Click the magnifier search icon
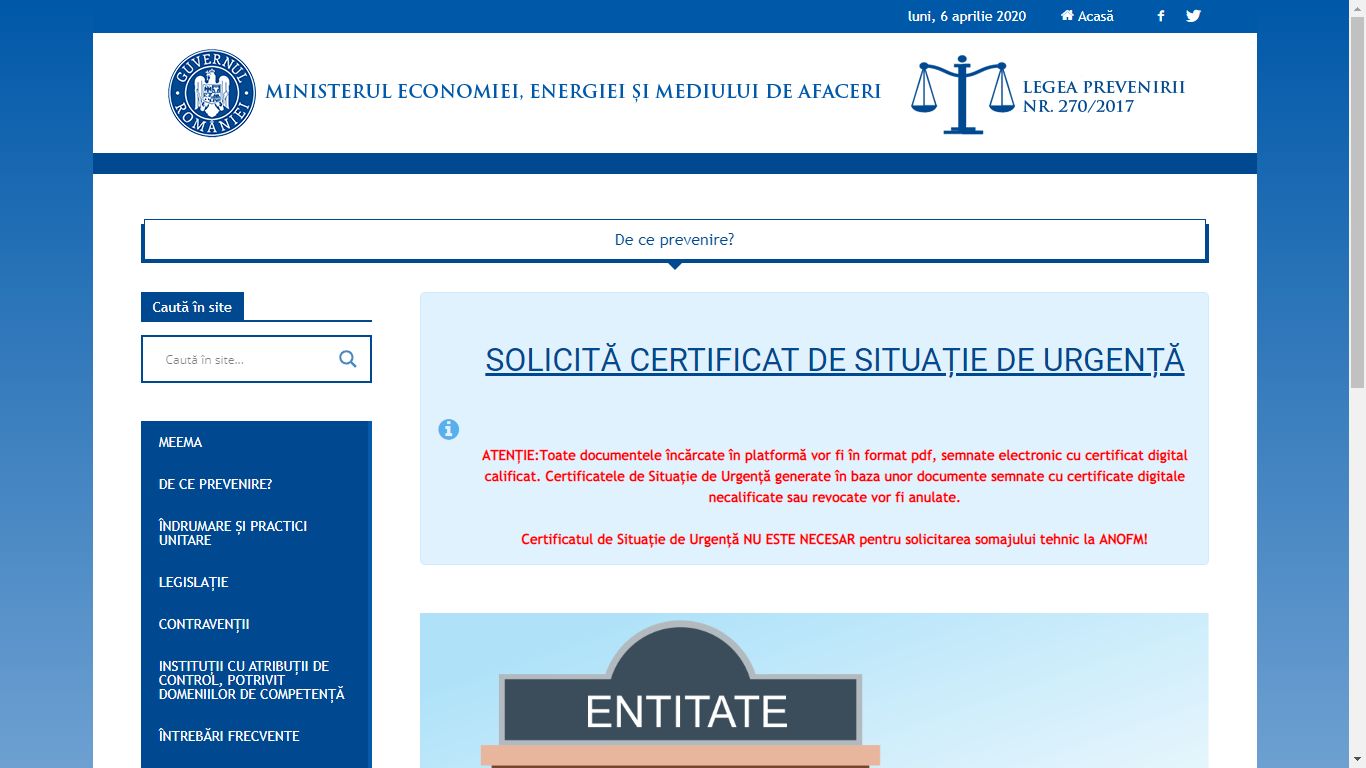1366x768 pixels. coord(348,359)
